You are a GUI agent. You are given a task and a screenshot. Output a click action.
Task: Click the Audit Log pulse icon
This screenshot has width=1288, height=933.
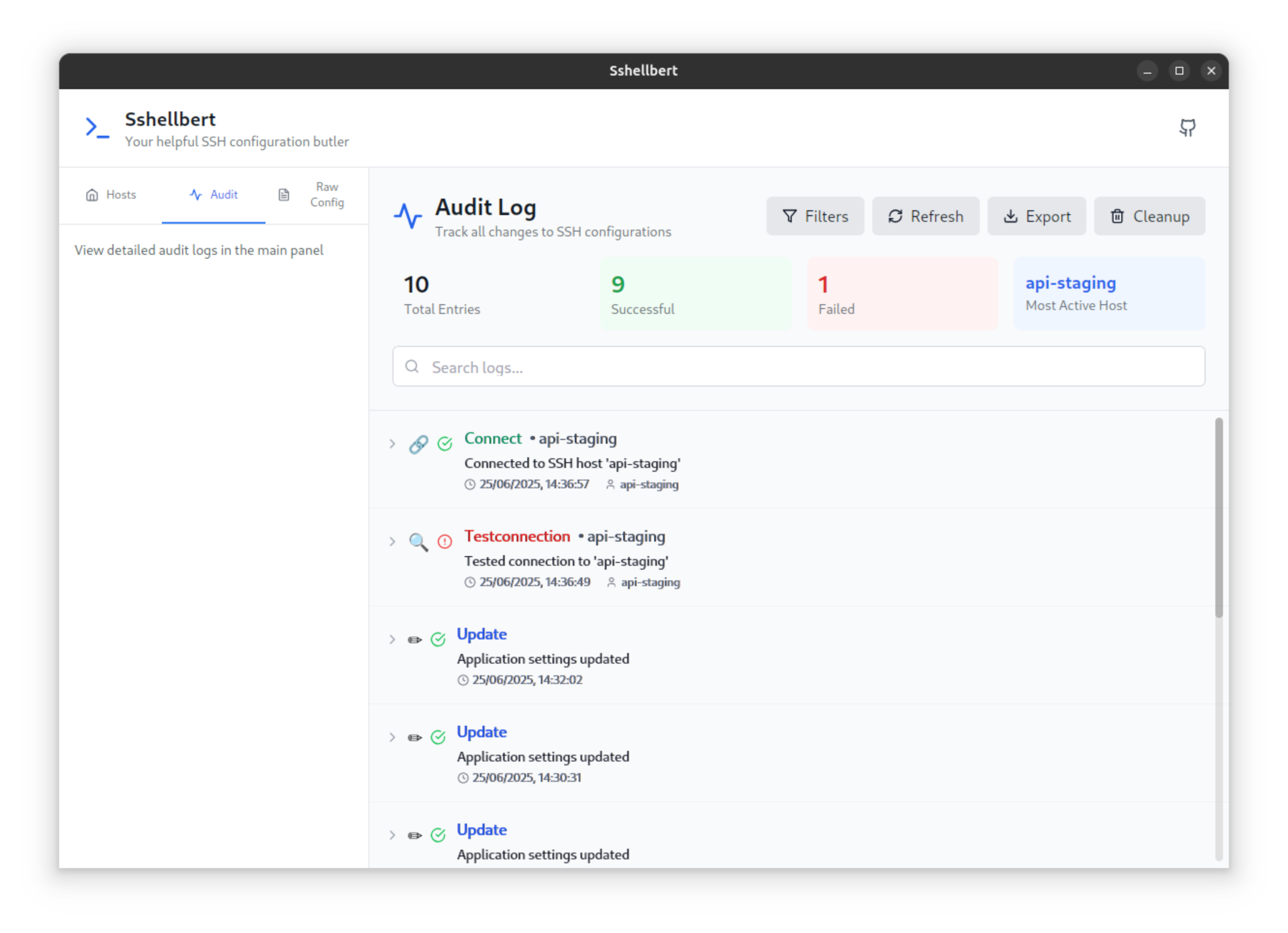click(408, 217)
